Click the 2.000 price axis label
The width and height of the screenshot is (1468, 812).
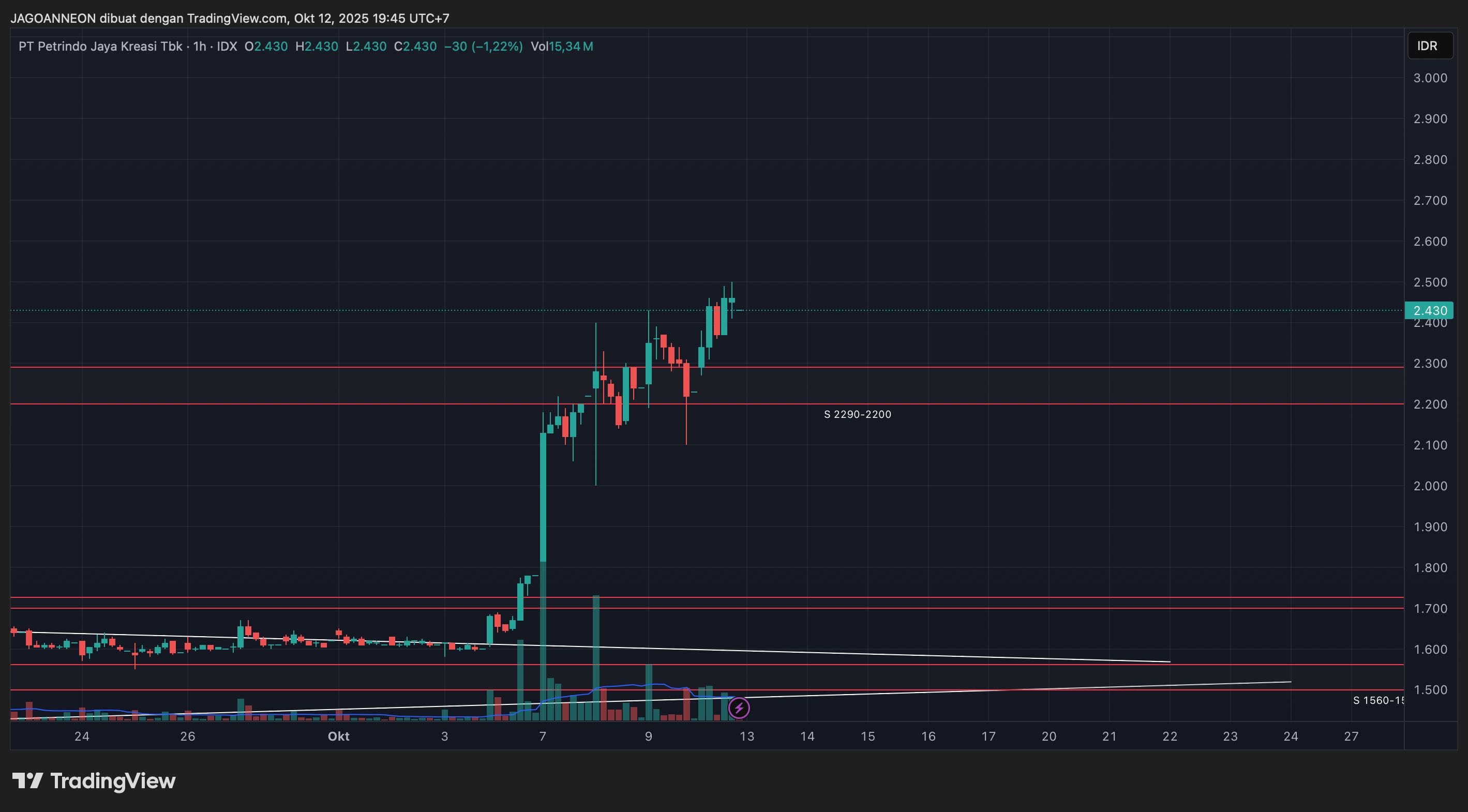[1430, 486]
